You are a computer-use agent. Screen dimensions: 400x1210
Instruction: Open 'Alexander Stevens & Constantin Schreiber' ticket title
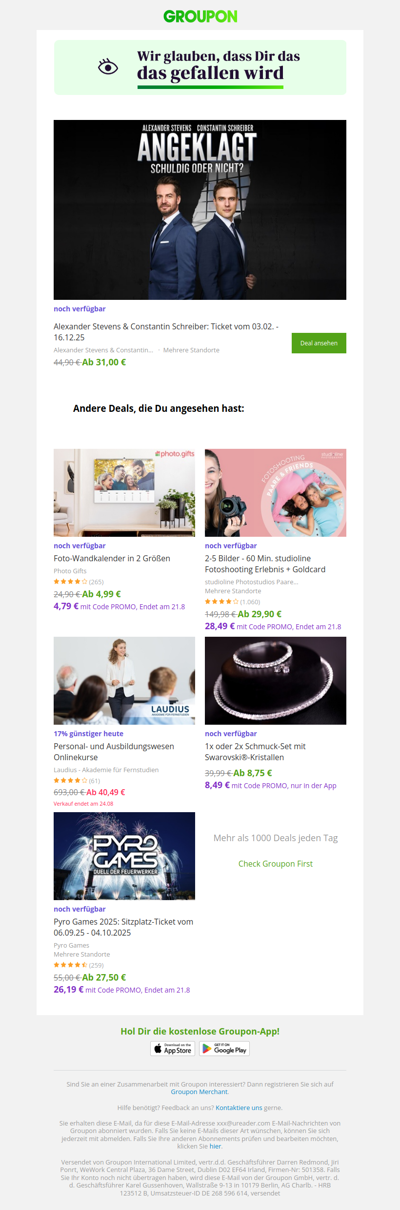pos(167,331)
